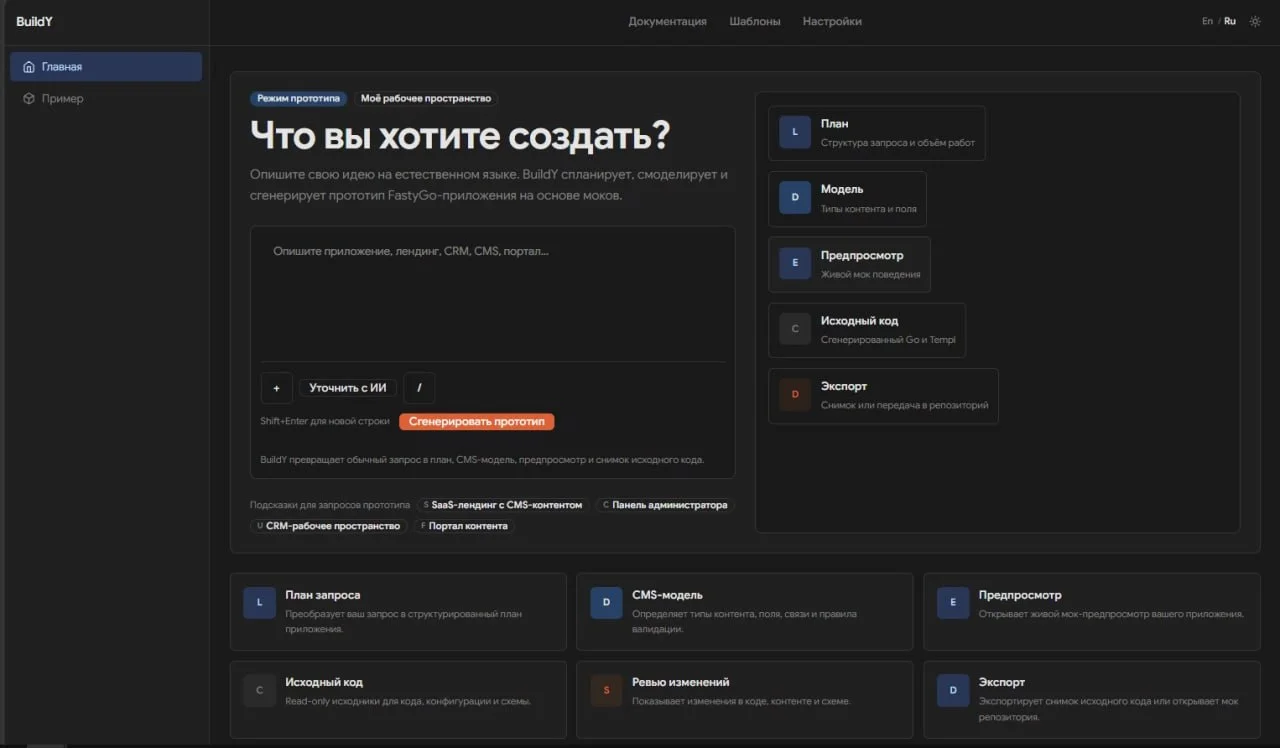
Task: Switch language to Ru
Action: point(1230,21)
